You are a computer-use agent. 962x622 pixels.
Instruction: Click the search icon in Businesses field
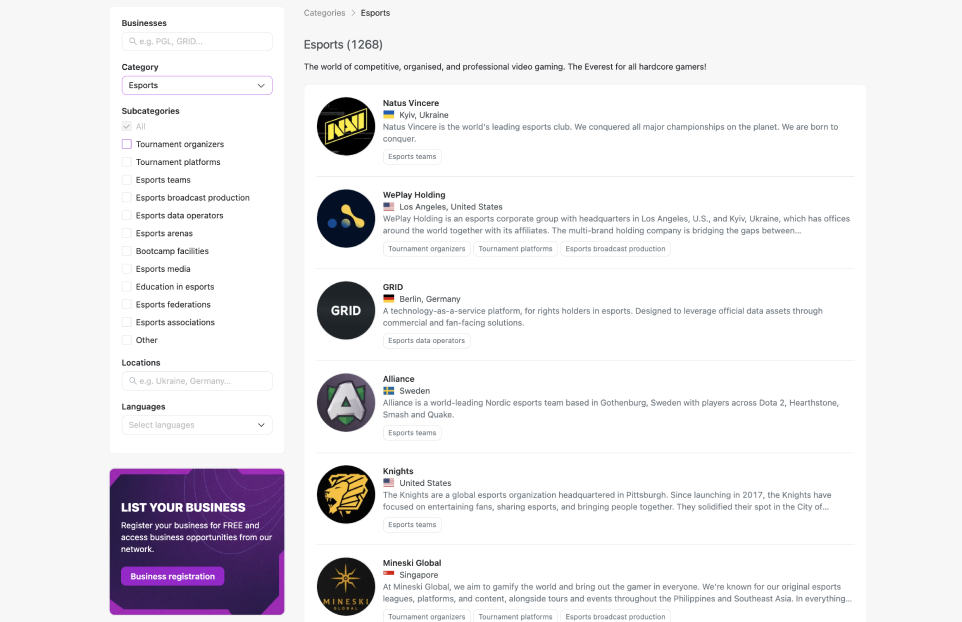click(133, 41)
